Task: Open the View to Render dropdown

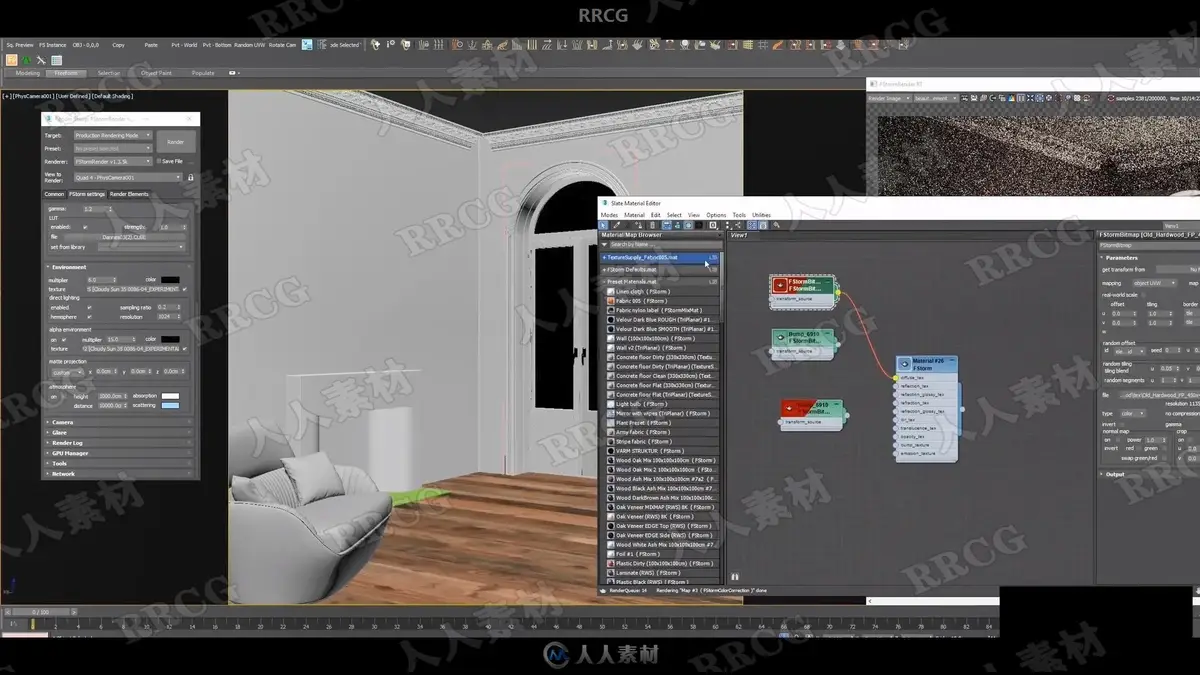Action: pos(129,178)
